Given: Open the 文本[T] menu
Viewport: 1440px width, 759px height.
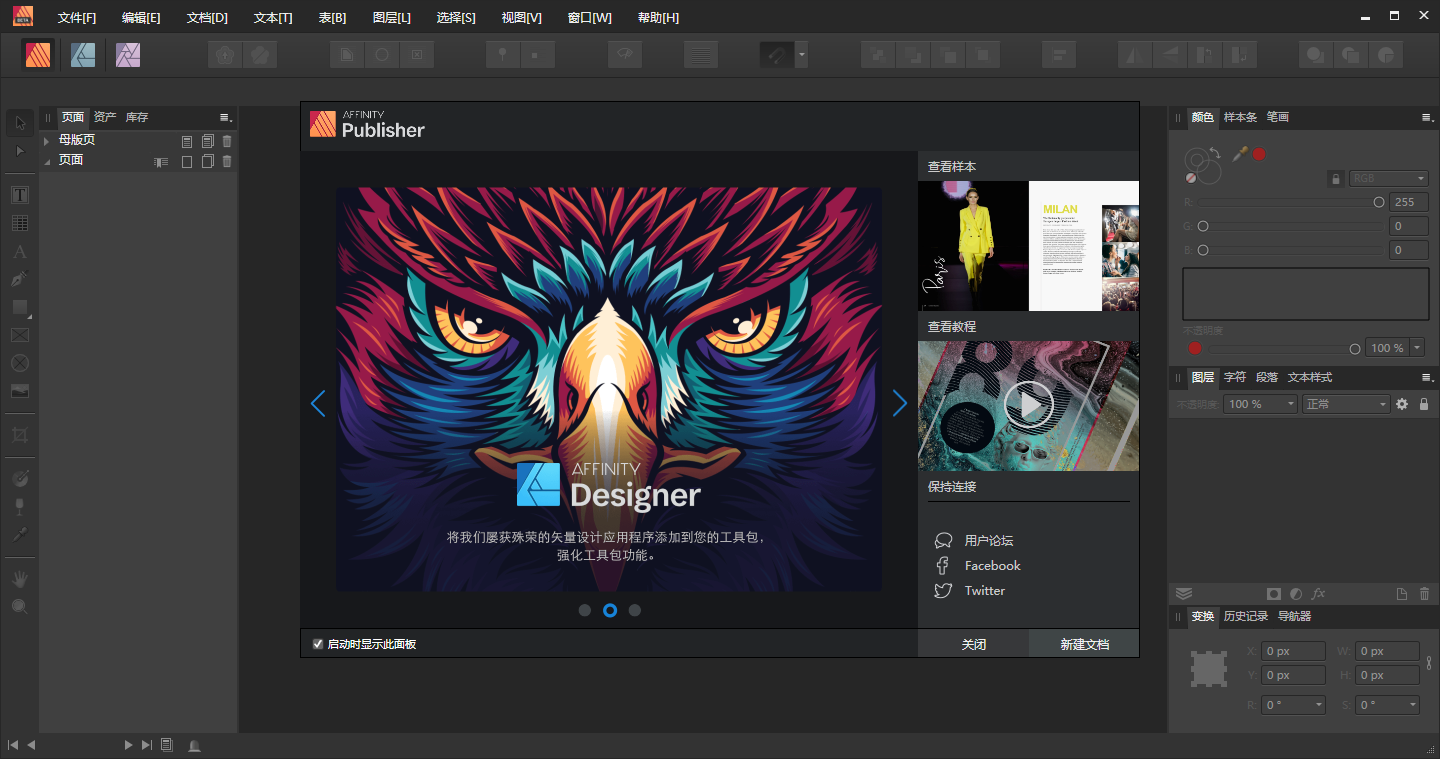Looking at the screenshot, I should pyautogui.click(x=273, y=18).
